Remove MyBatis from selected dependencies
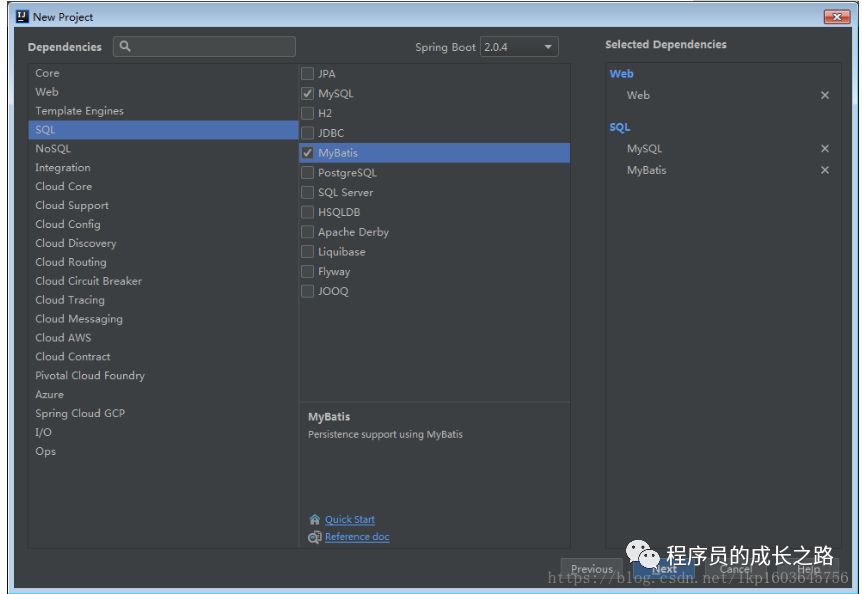The width and height of the screenshot is (862, 594). (x=825, y=170)
